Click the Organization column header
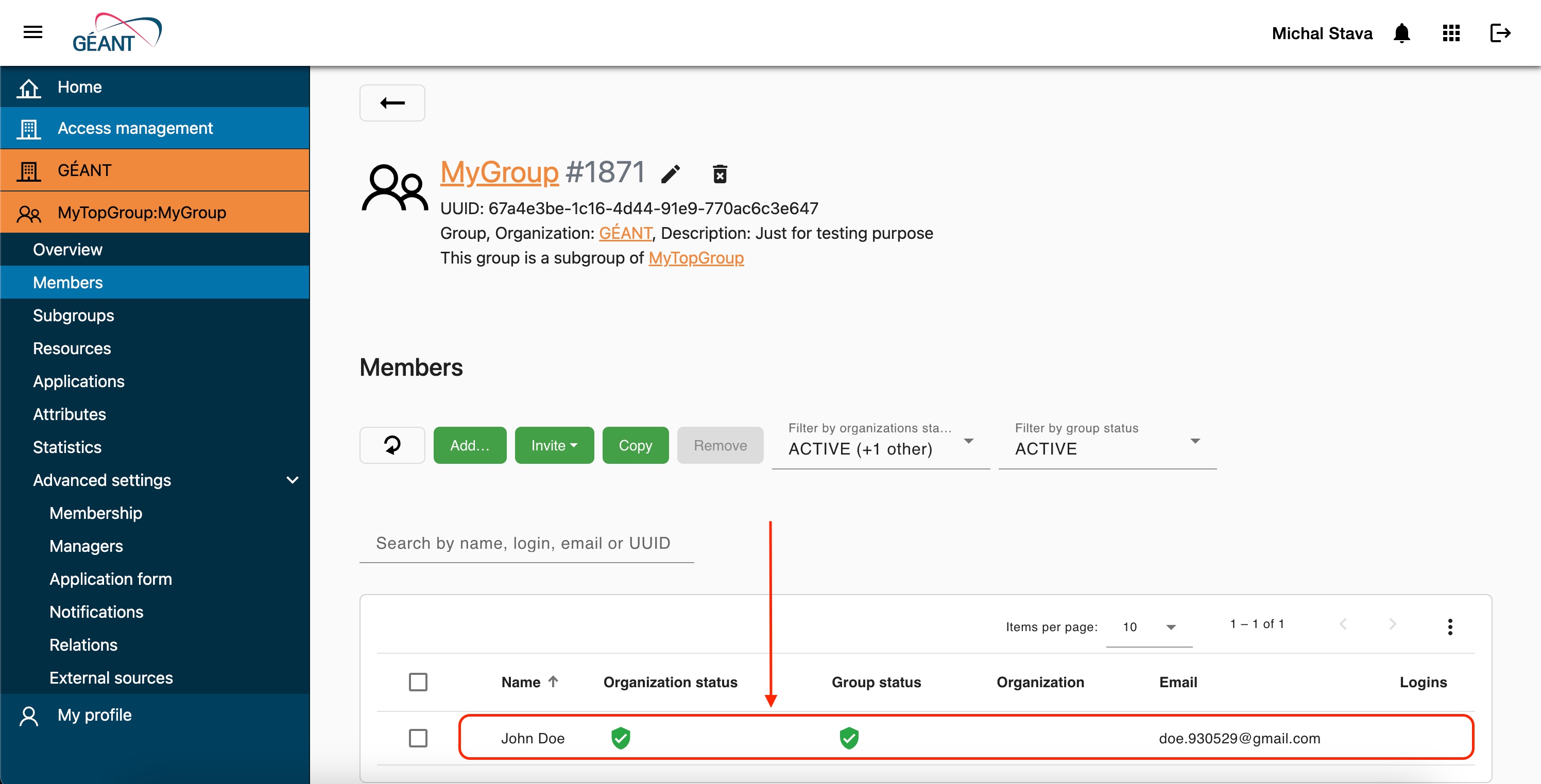Viewport: 1541px width, 784px height. pyautogui.click(x=1040, y=682)
